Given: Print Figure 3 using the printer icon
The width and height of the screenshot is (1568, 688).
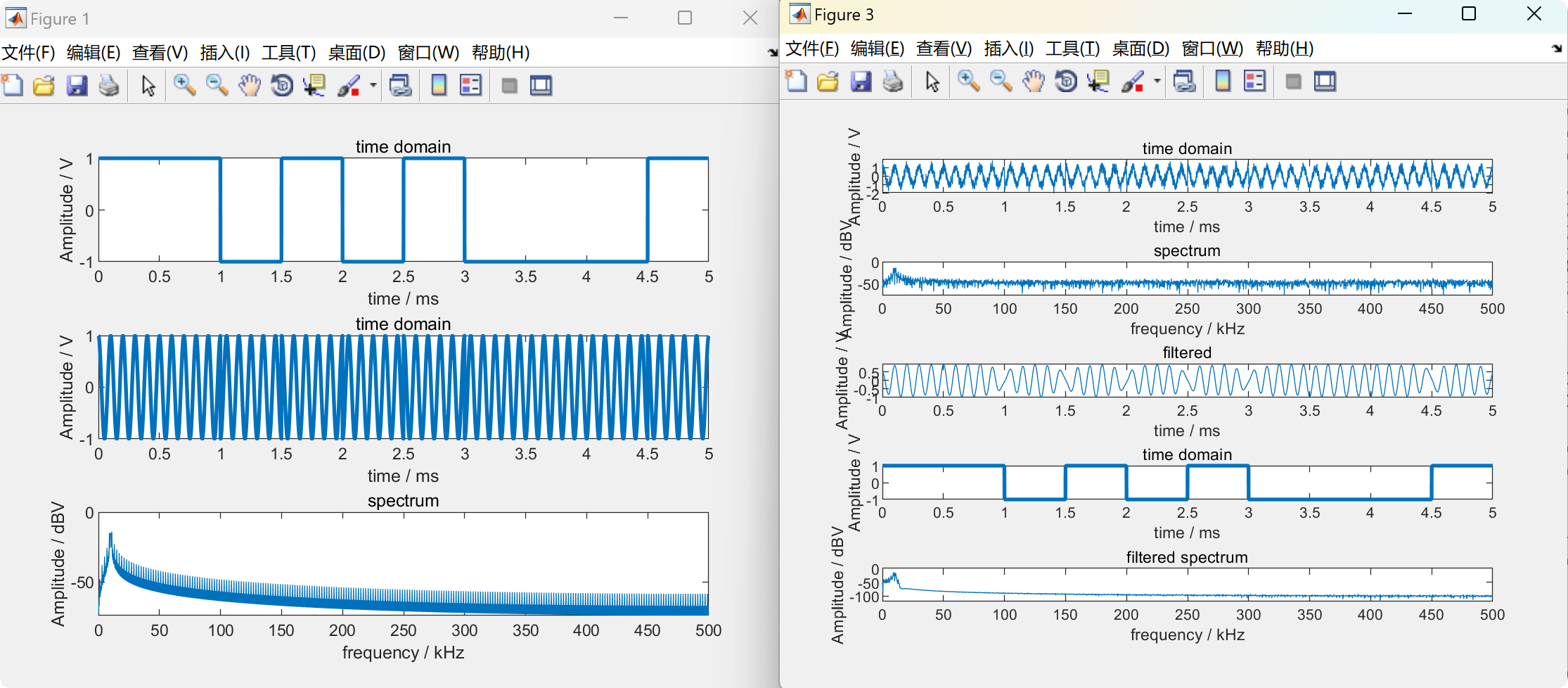Looking at the screenshot, I should (892, 82).
